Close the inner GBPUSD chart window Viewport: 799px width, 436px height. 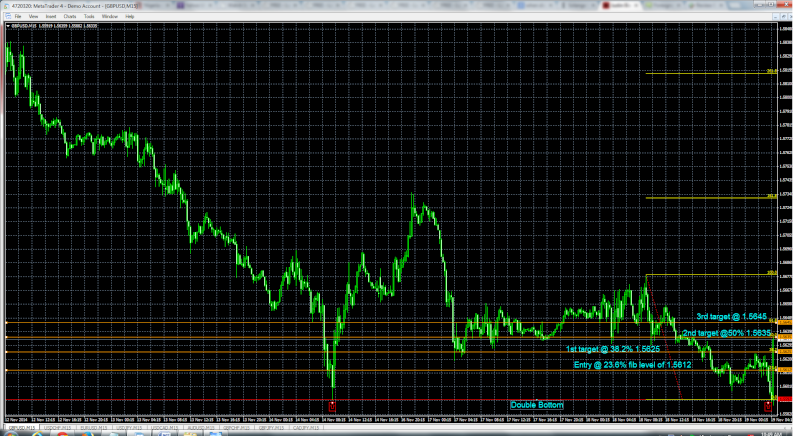coord(793,17)
